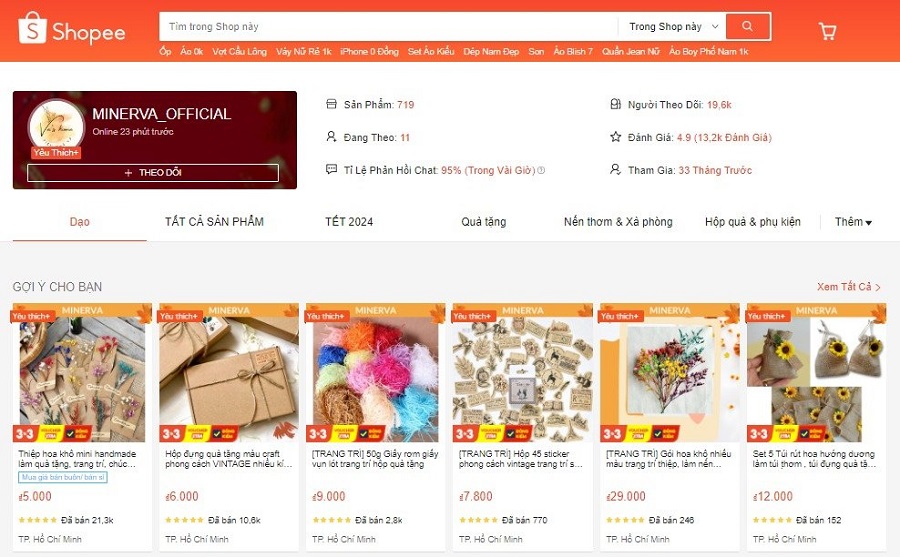The image size is (900, 557).
Task: Select the Nến thơm & Xà phòng tab
Action: point(618,222)
